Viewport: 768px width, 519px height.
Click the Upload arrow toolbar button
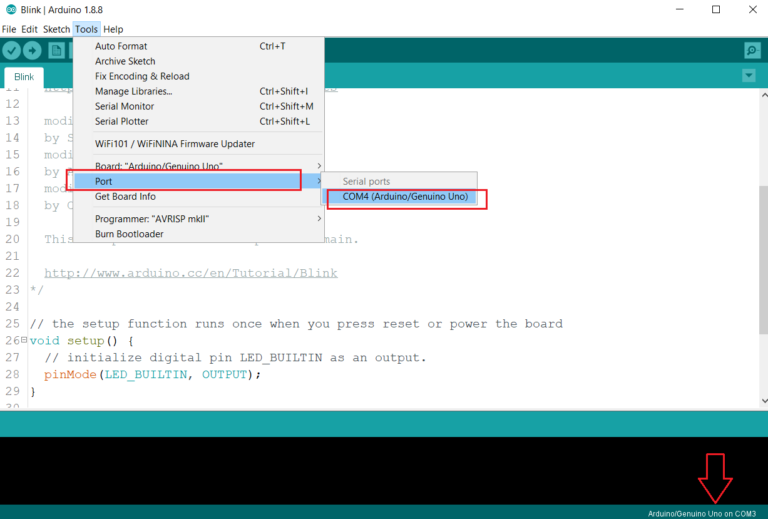(32, 50)
